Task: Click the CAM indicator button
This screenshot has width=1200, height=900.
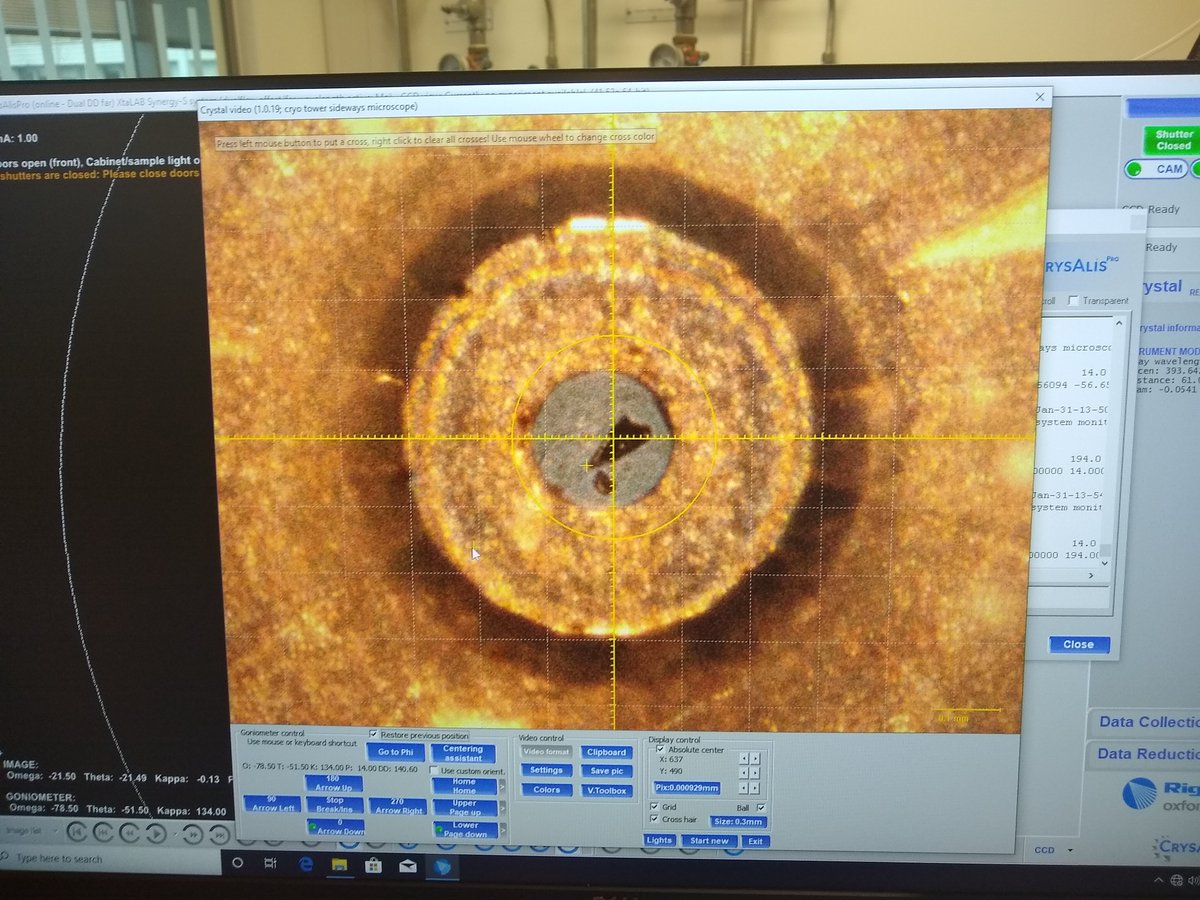Action: [1157, 169]
